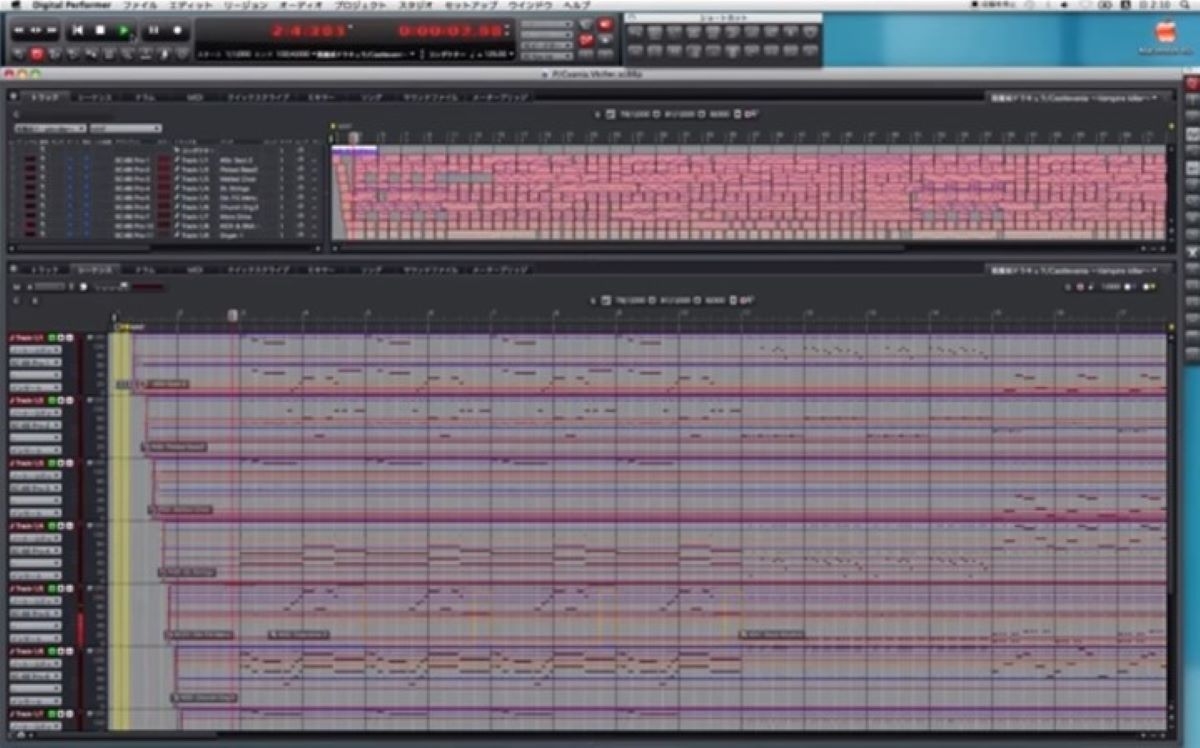1200x748 pixels.
Task: Click the Stop button in transport
Action: (x=100, y=31)
